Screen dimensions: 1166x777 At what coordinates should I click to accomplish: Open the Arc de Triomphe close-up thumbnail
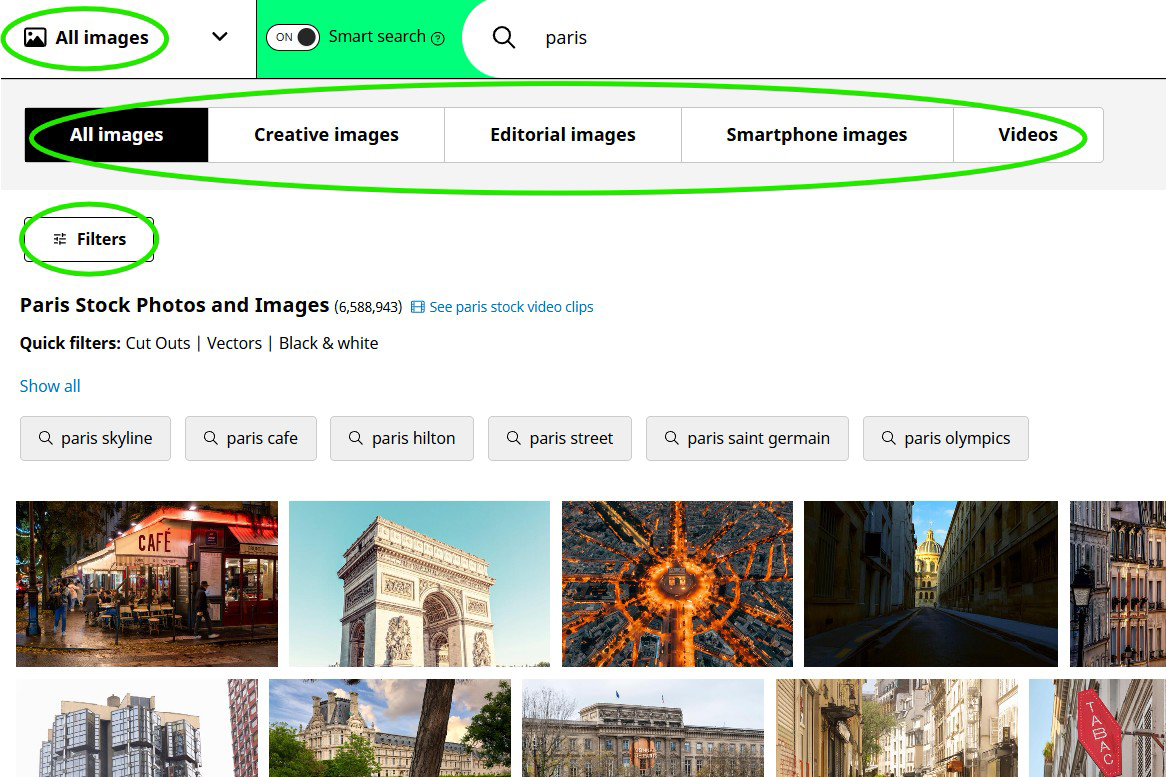419,584
